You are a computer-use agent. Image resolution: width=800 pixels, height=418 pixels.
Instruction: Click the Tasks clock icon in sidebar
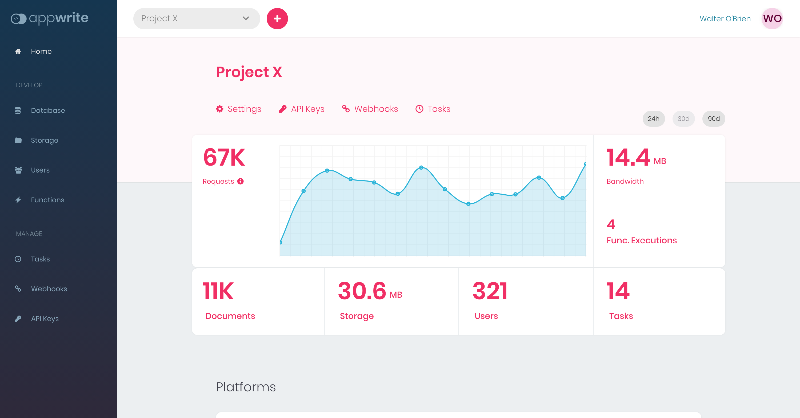coord(18,259)
